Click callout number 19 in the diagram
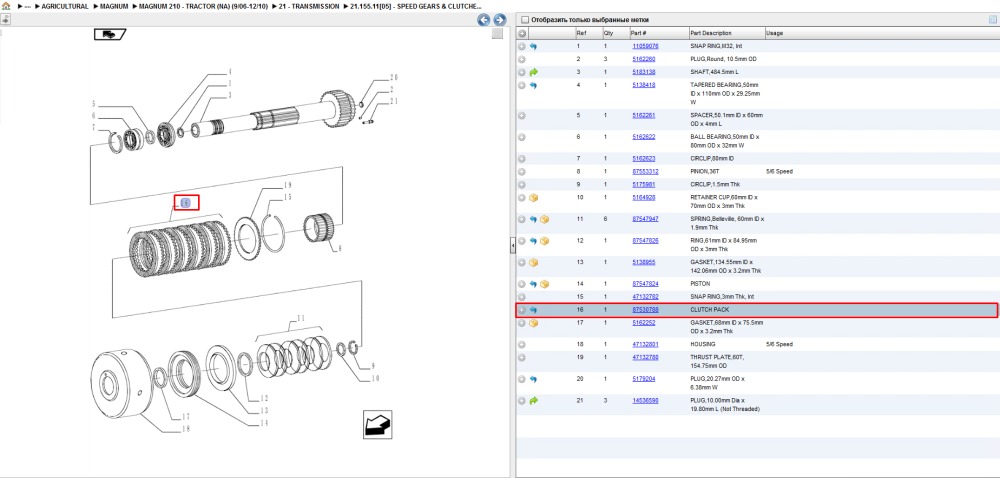1000x478 pixels. coord(287,185)
